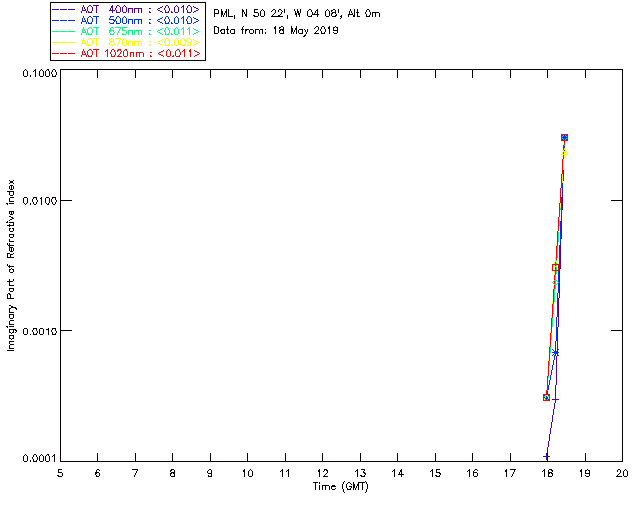Screen dimensions: 640x512
Task: Click the lowest red square data marker
Action: [547, 397]
